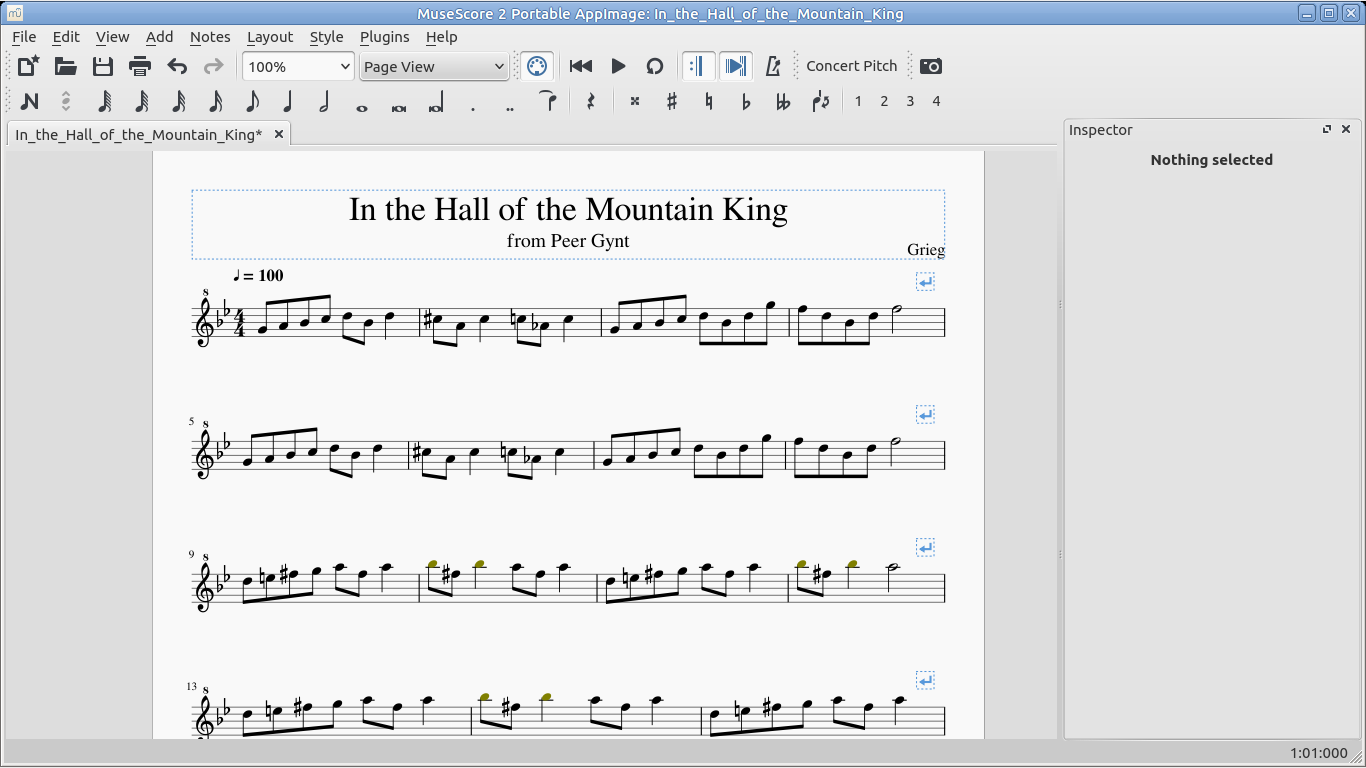The image size is (1366, 768).
Task: Flip note stem direction
Action: [x=821, y=101]
